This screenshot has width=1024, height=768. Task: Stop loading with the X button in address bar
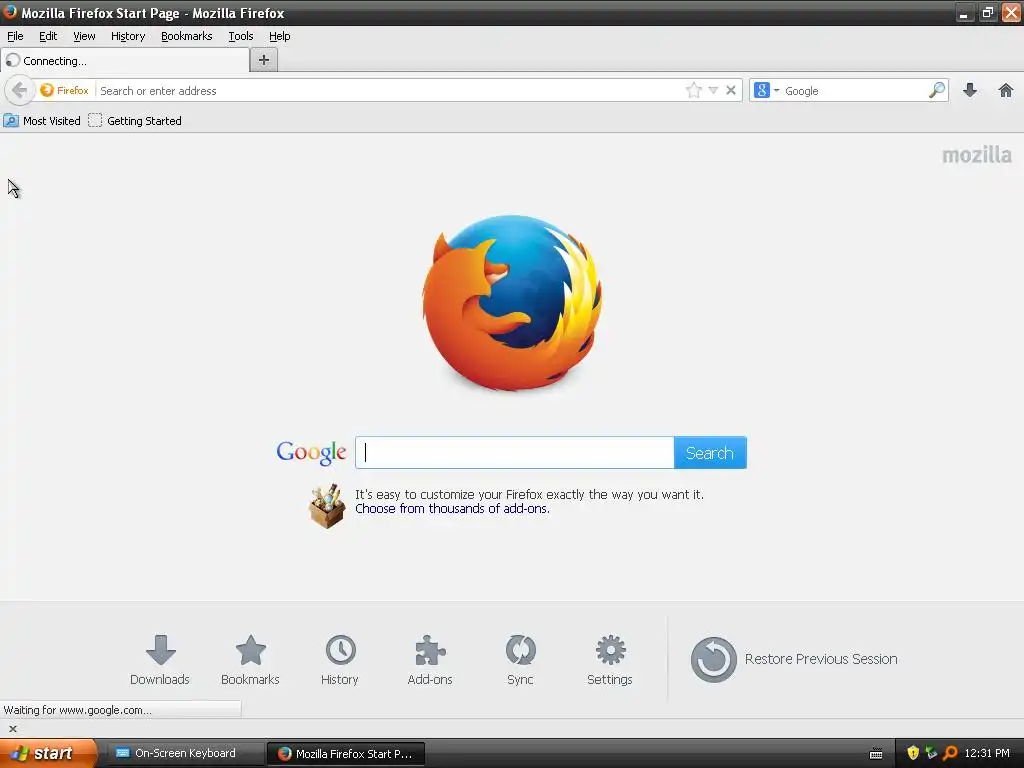[x=731, y=90]
